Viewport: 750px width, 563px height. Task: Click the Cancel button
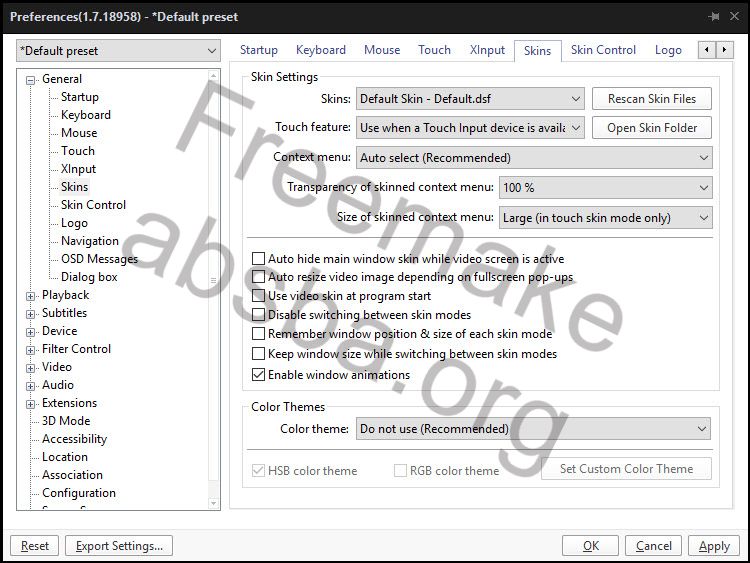click(653, 546)
